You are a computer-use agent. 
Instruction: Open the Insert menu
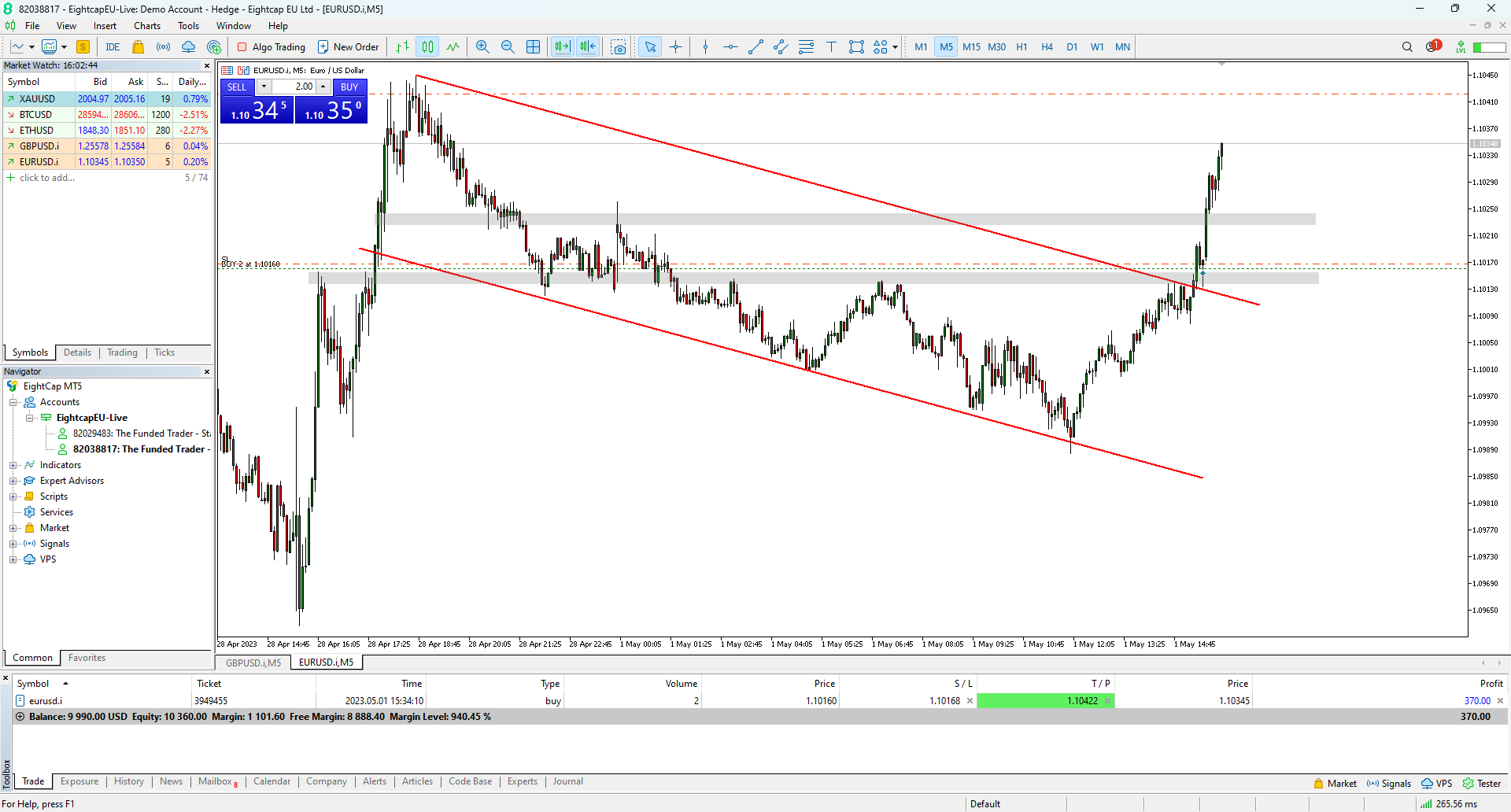(105, 26)
